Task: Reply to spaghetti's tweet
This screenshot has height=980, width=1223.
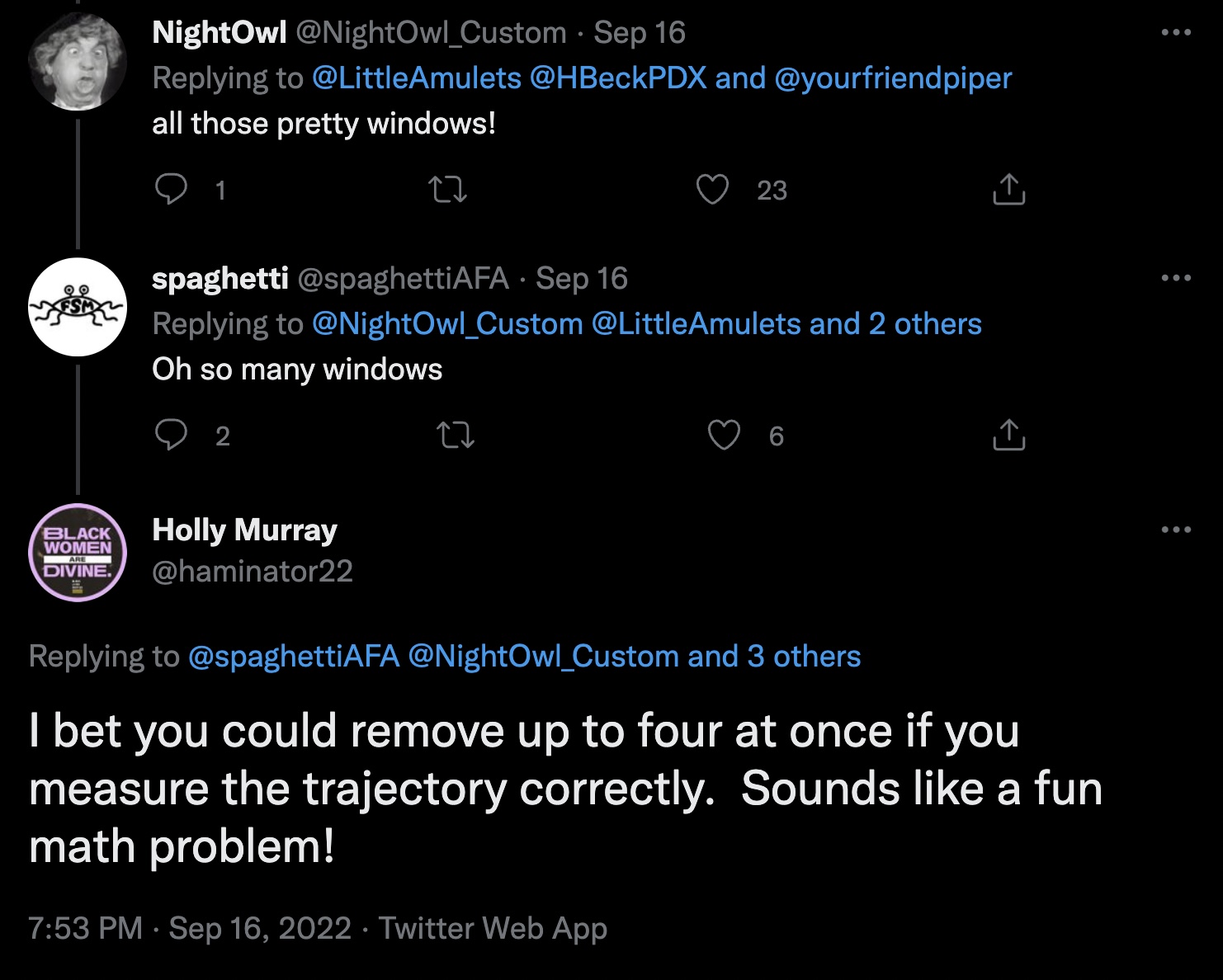Action: point(172,435)
